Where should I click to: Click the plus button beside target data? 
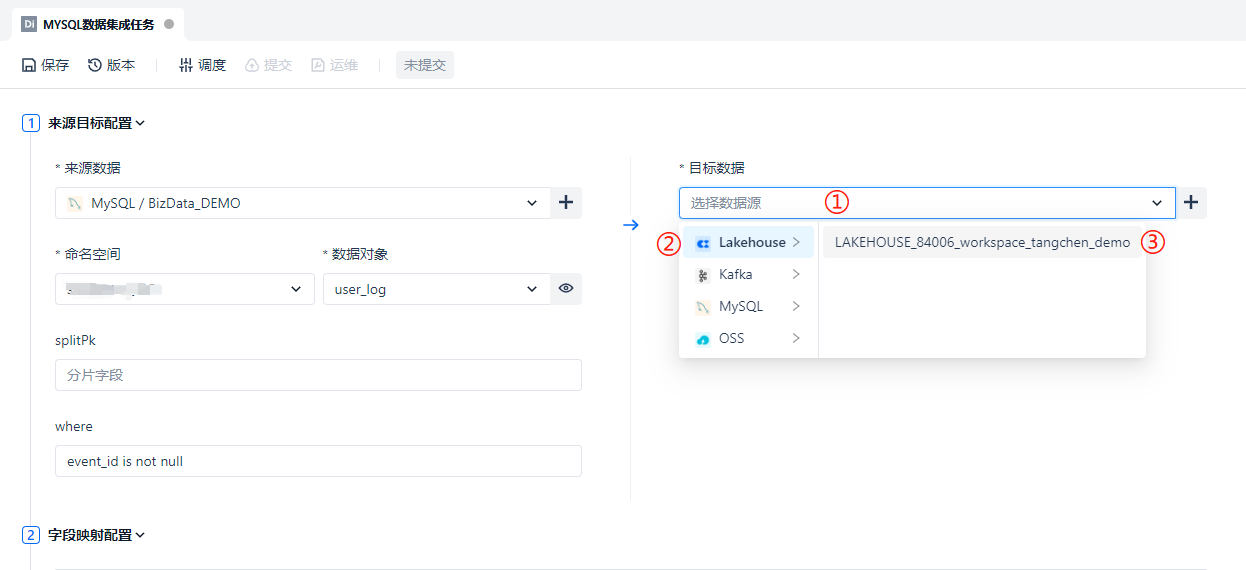1190,203
